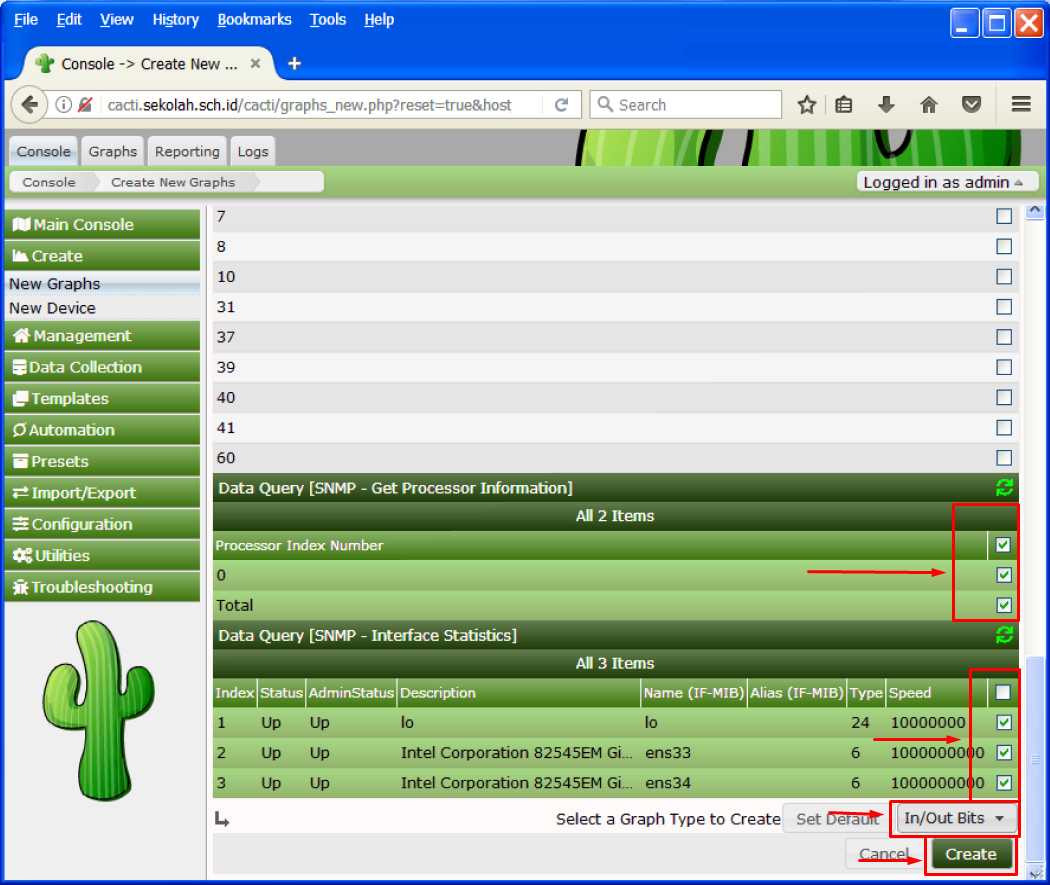Bookmark this page with the star icon
The width and height of the screenshot is (1050, 885).
[806, 105]
